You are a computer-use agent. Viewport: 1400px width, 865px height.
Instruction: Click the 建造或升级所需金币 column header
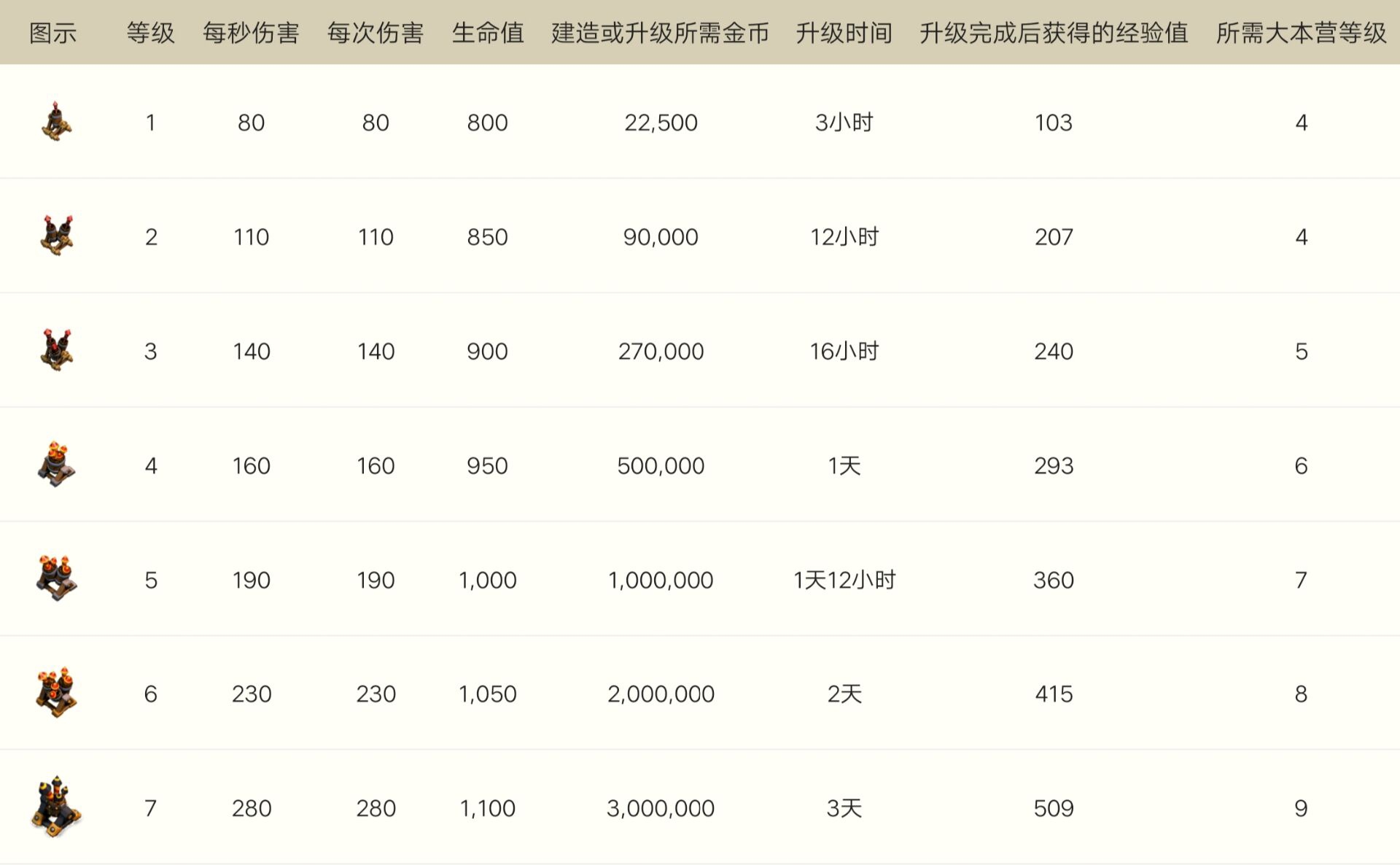(x=661, y=33)
